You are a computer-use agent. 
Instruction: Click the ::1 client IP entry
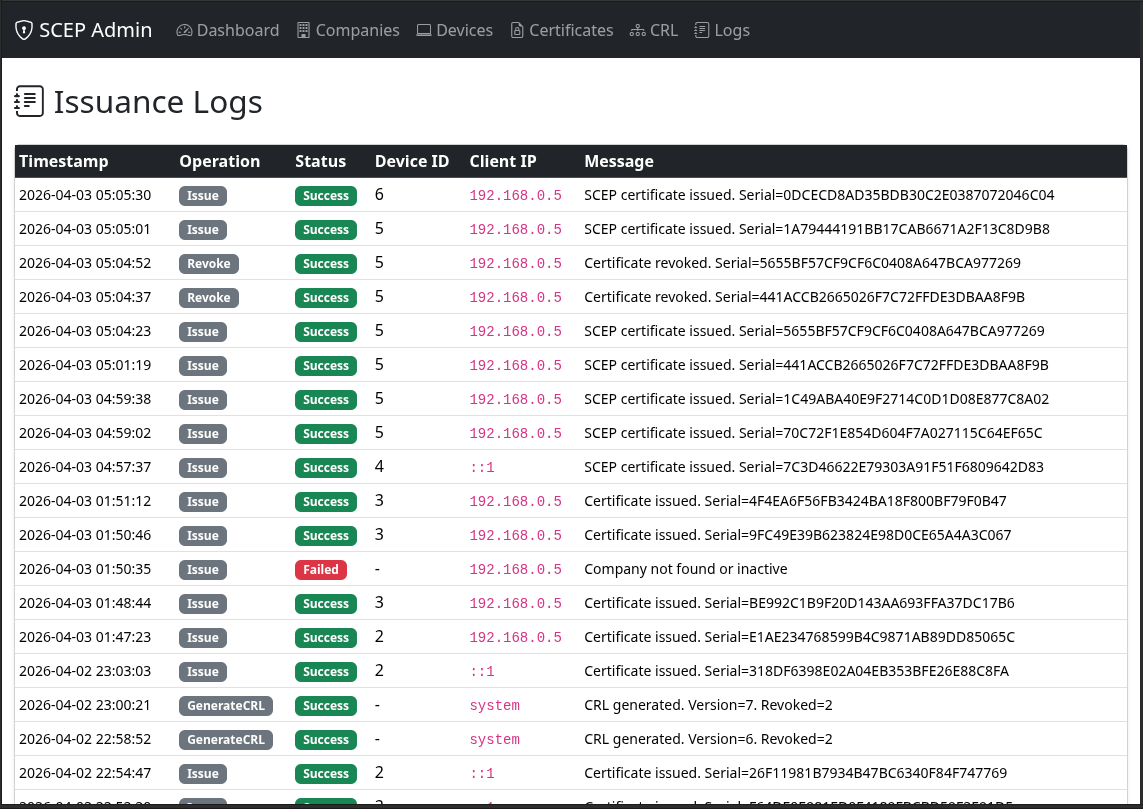(x=482, y=467)
